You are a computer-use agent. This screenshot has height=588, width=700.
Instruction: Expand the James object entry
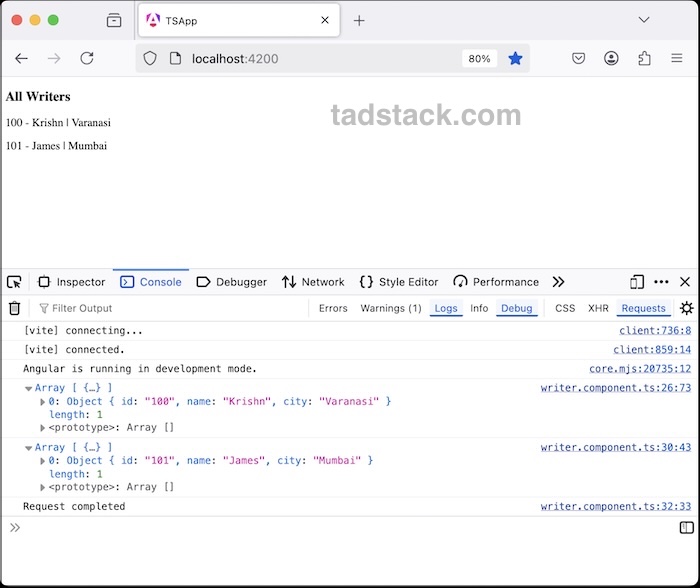click(x=42, y=461)
